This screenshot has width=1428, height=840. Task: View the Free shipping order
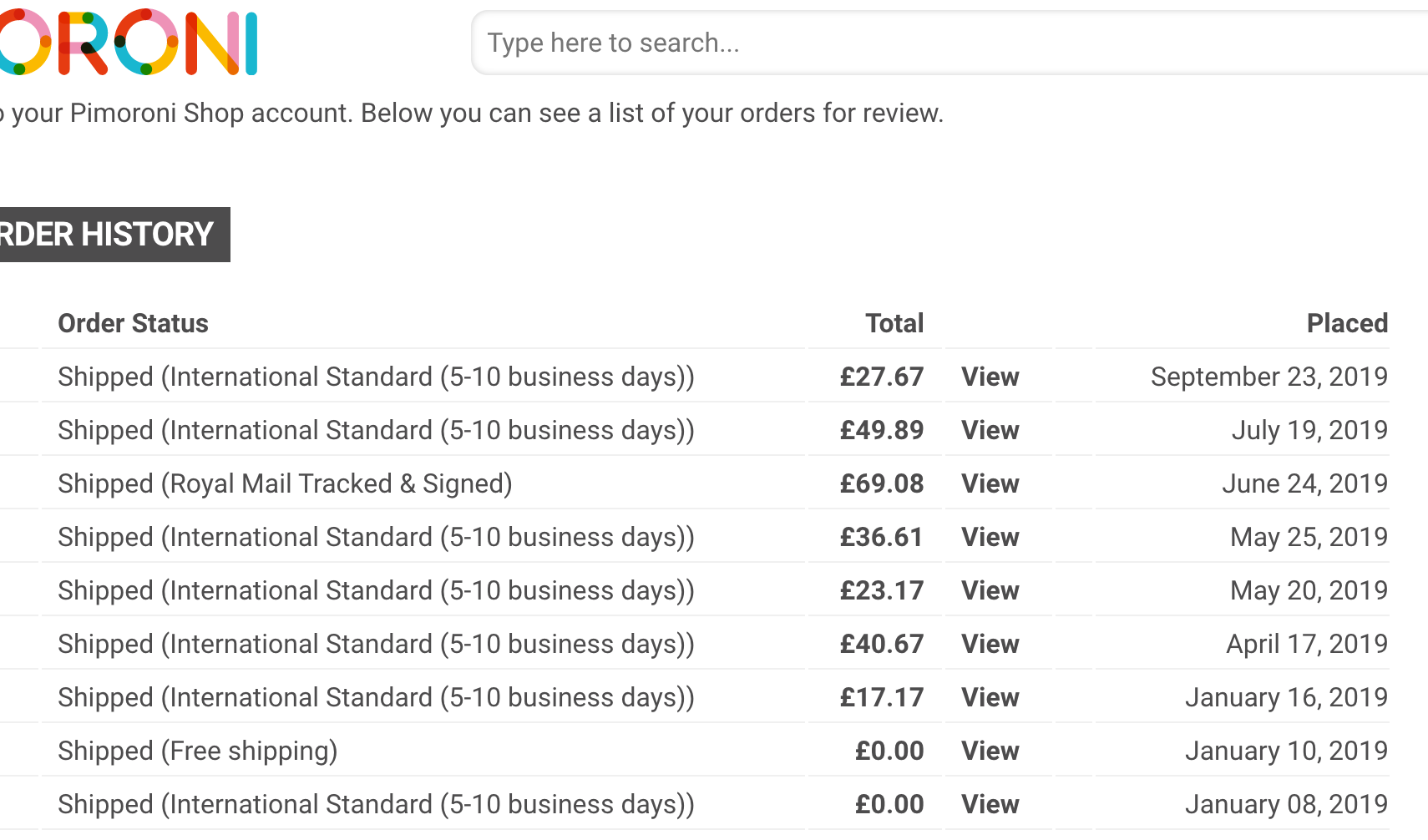click(x=990, y=751)
